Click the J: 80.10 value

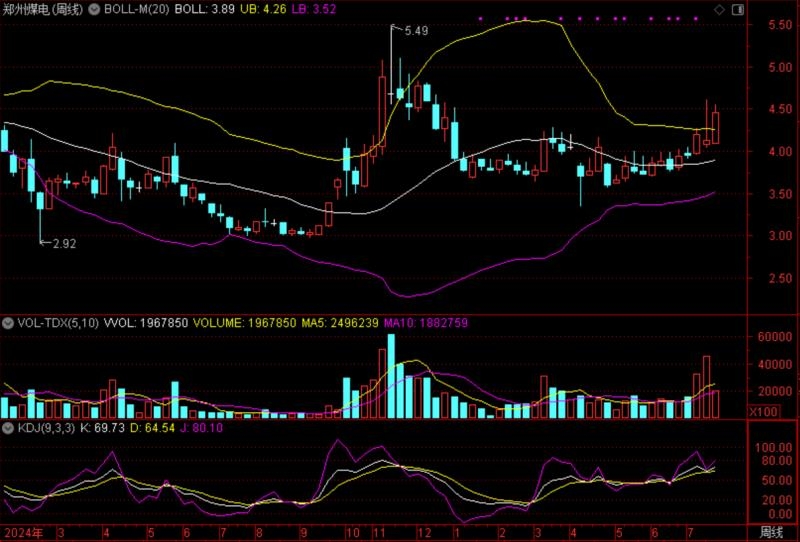(202, 428)
